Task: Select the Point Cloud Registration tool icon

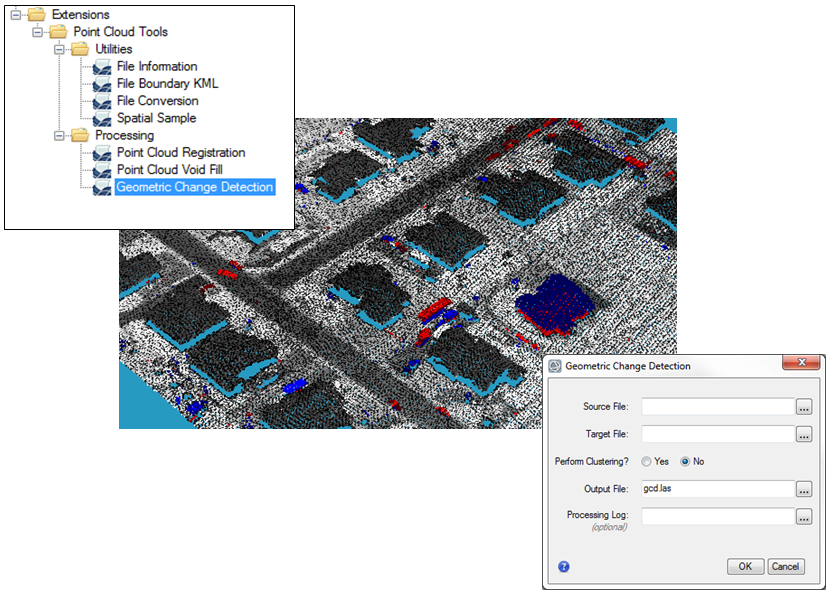Action: tap(100, 152)
